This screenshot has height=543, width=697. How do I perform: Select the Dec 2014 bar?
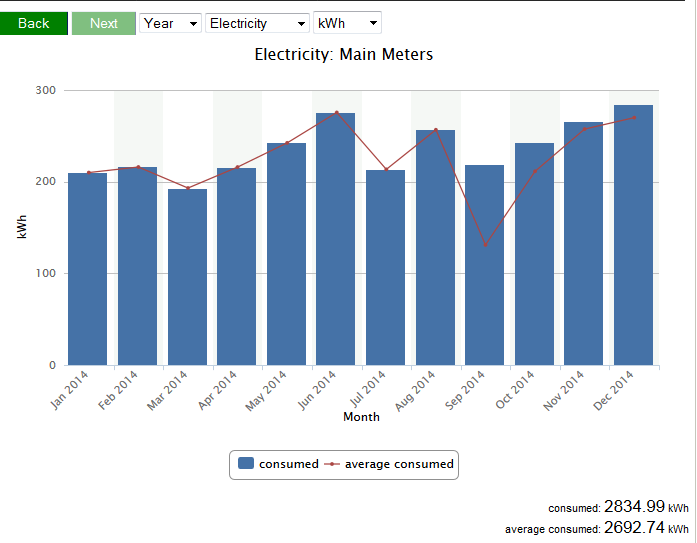(633, 236)
